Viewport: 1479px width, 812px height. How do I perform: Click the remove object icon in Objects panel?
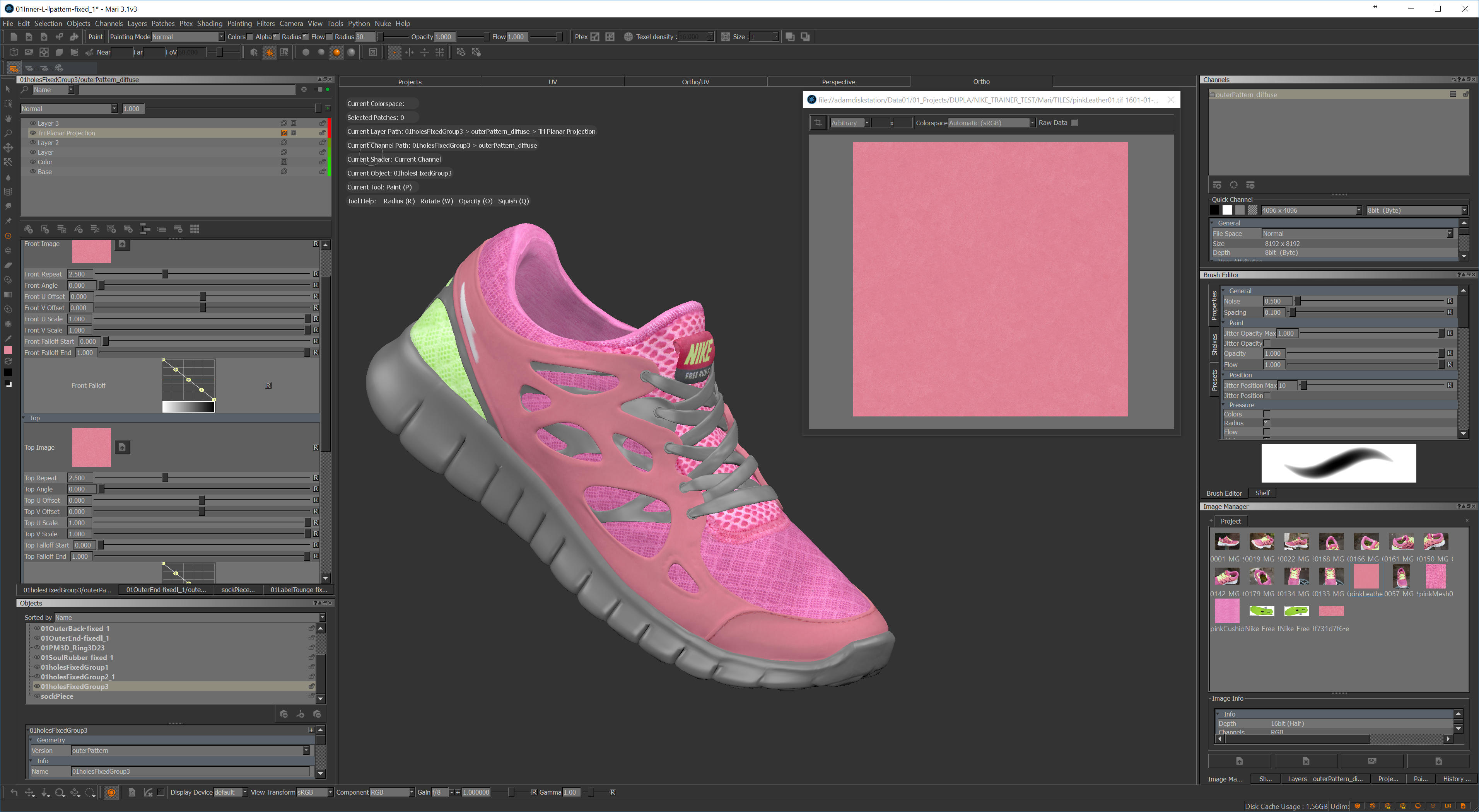click(317, 714)
